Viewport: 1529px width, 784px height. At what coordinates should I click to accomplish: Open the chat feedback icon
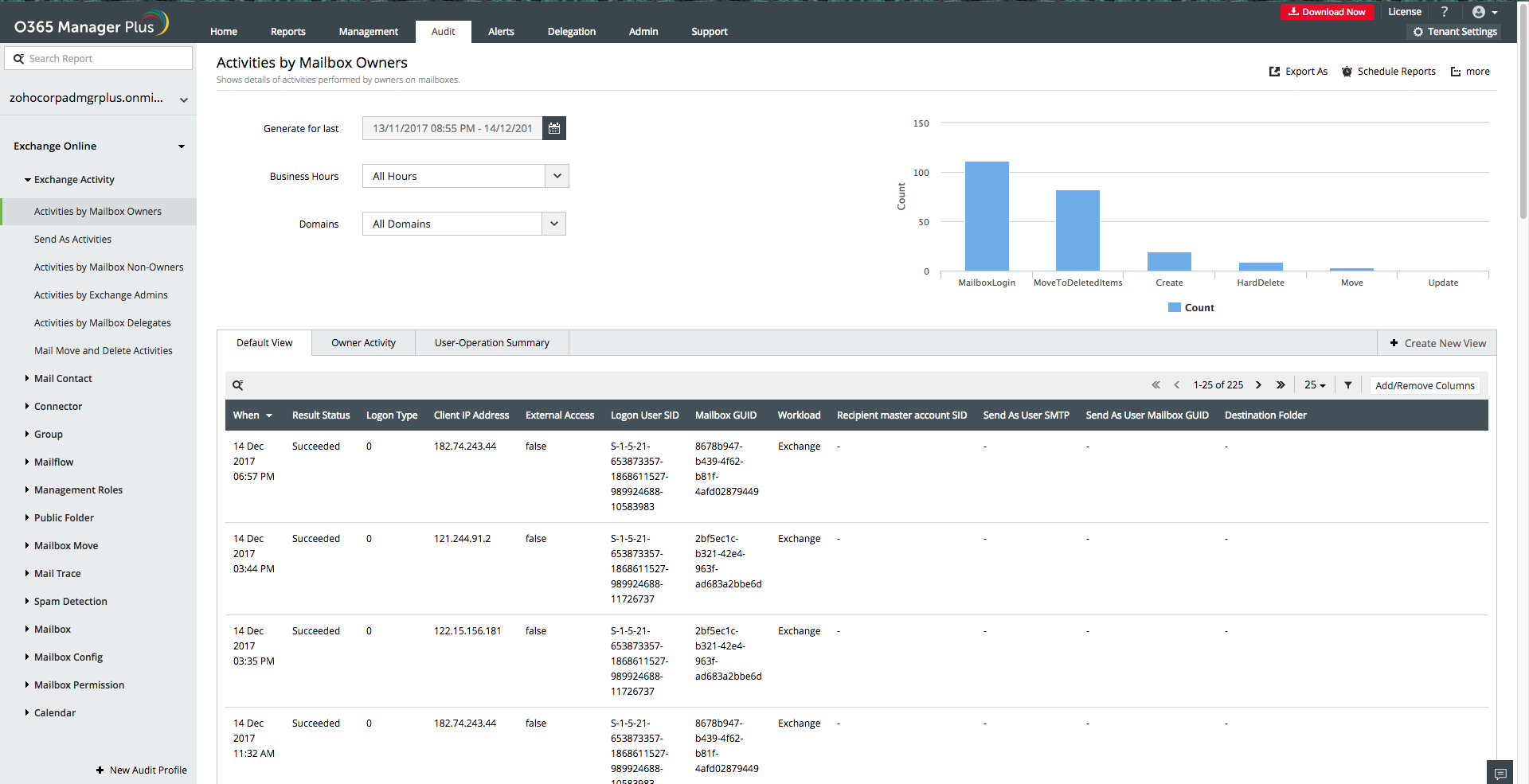pyautogui.click(x=1500, y=774)
